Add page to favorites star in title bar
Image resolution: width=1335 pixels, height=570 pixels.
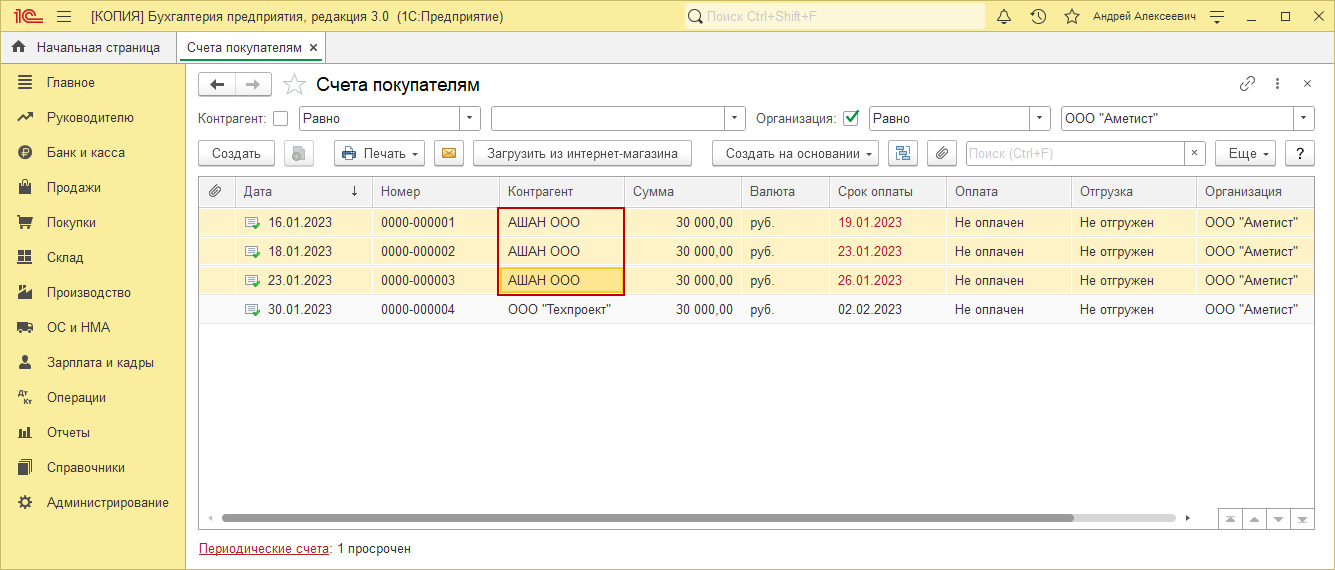(x=1072, y=17)
